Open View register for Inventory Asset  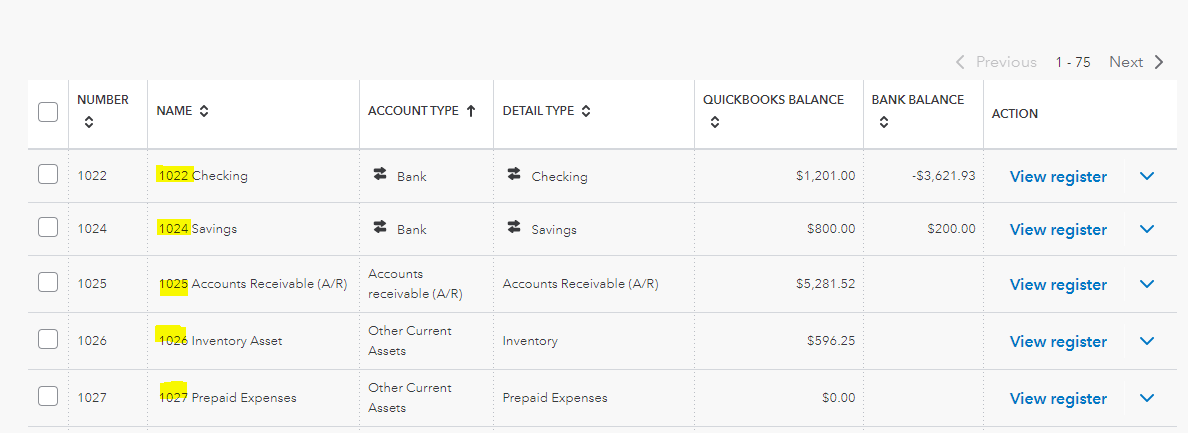[x=1058, y=341]
